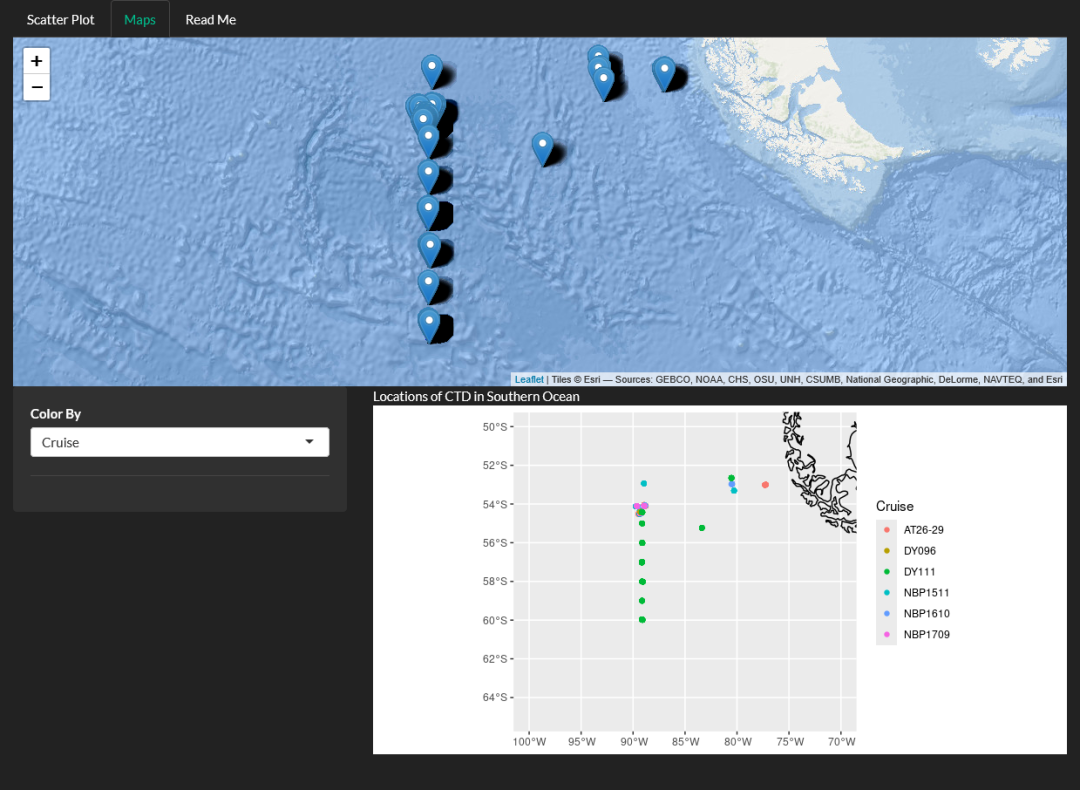Open the Read Me tab
The image size is (1080, 790).
(210, 18)
